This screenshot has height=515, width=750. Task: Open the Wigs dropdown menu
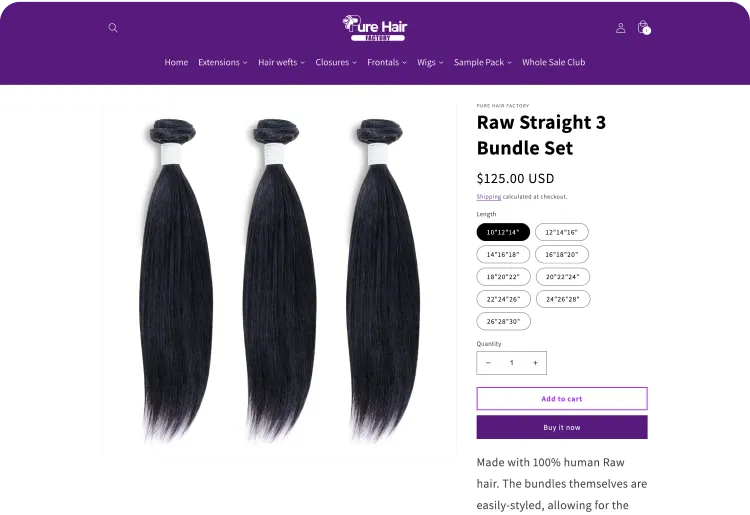click(x=430, y=62)
